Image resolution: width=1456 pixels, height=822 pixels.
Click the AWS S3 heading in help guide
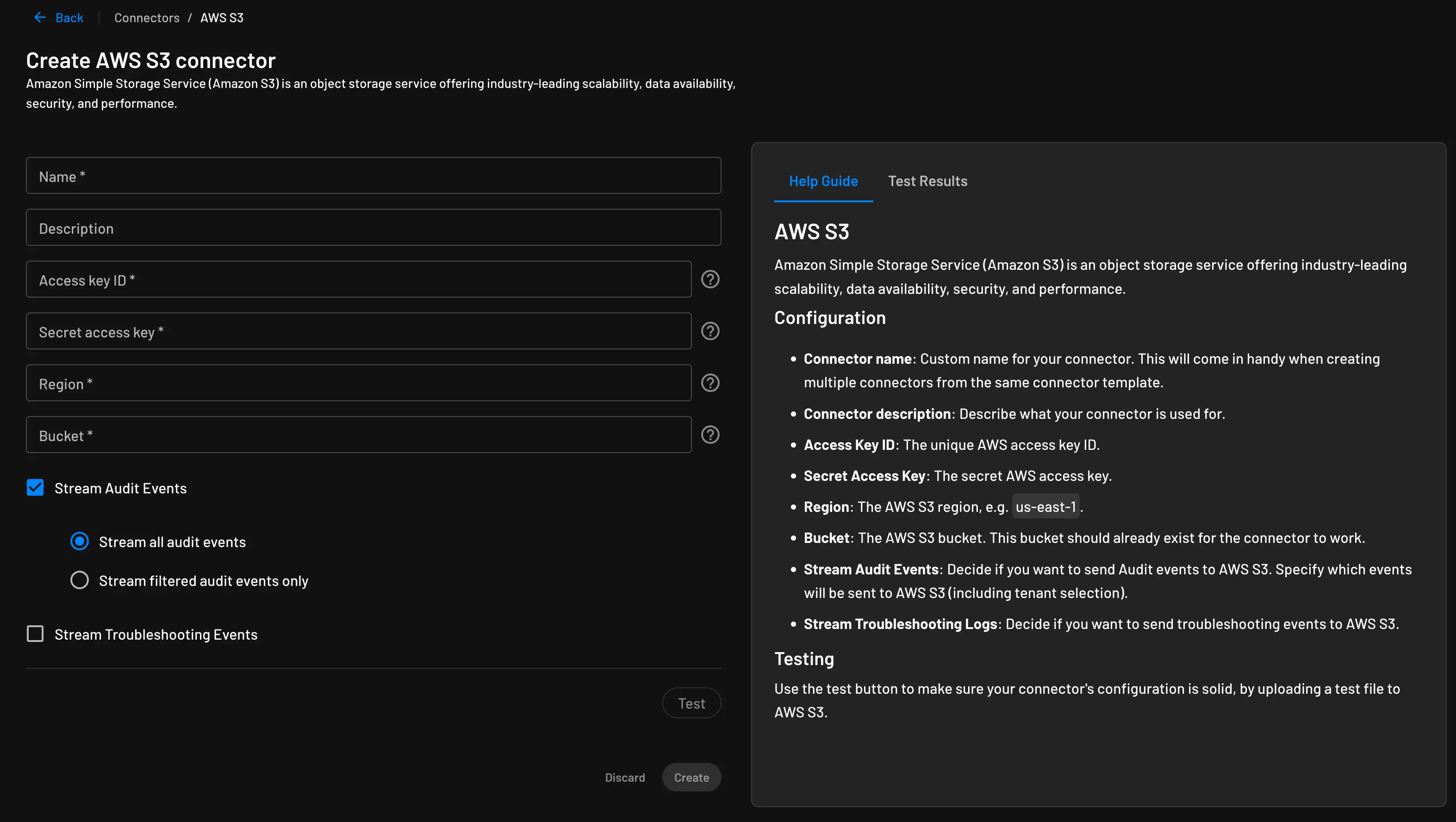[811, 232]
